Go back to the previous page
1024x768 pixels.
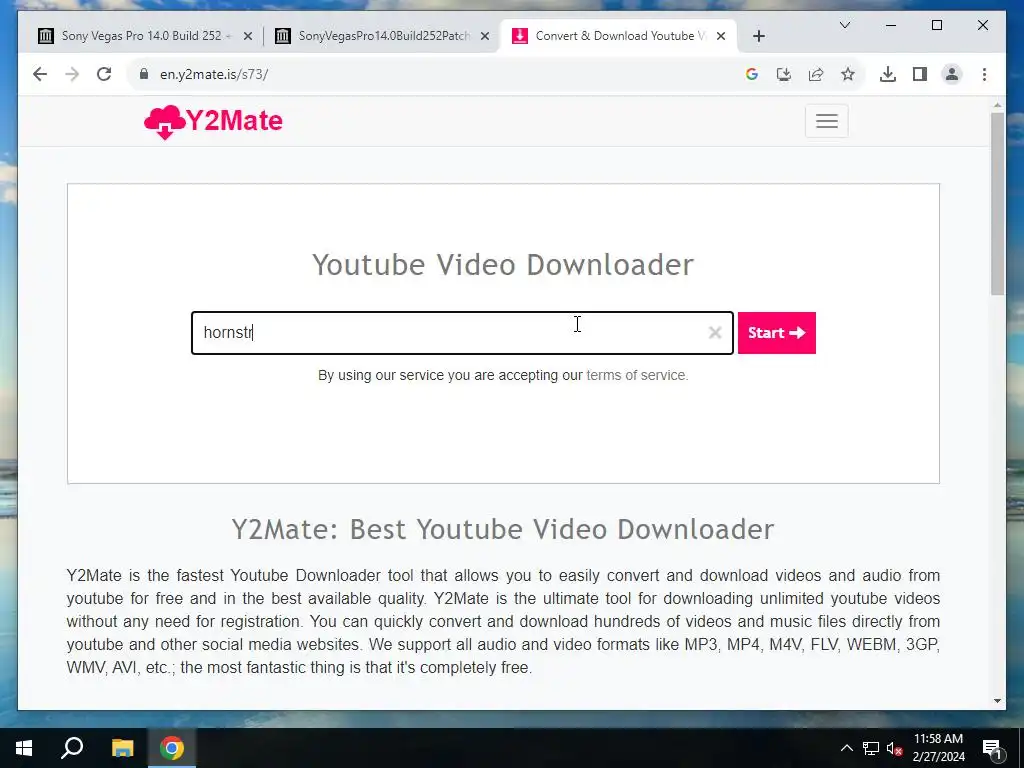point(40,74)
